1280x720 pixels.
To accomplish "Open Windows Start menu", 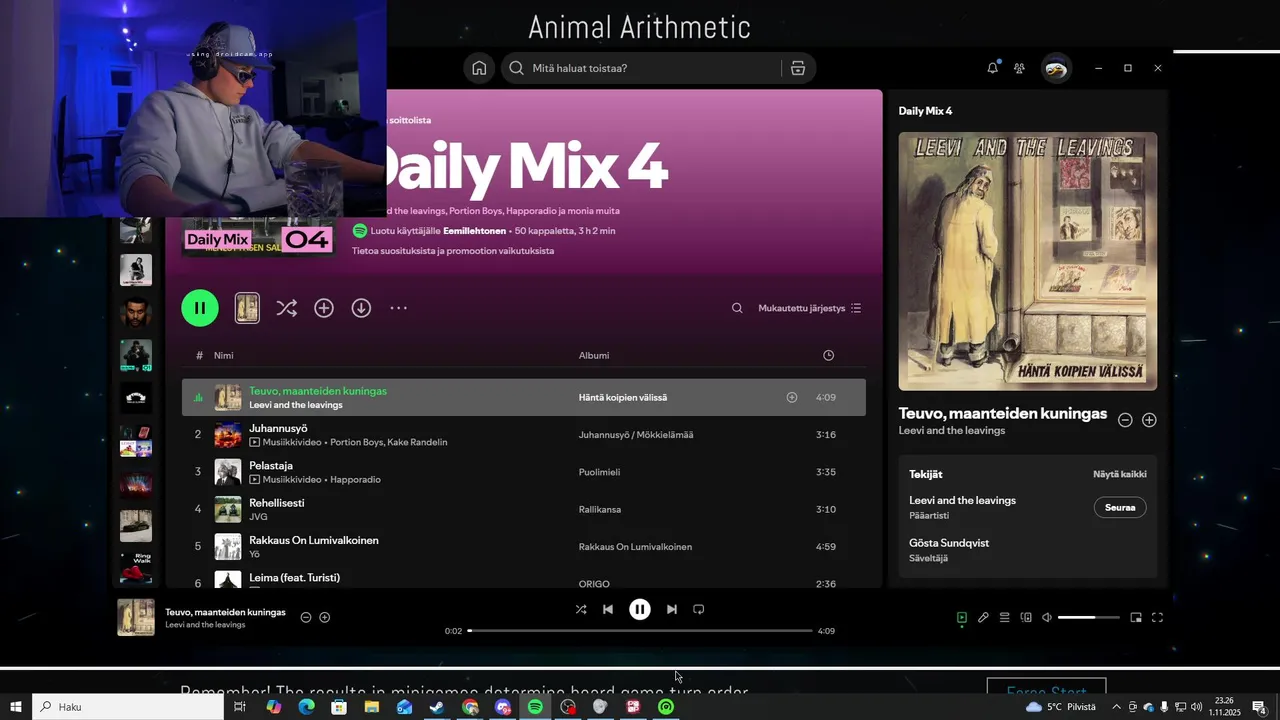I will (x=16, y=707).
